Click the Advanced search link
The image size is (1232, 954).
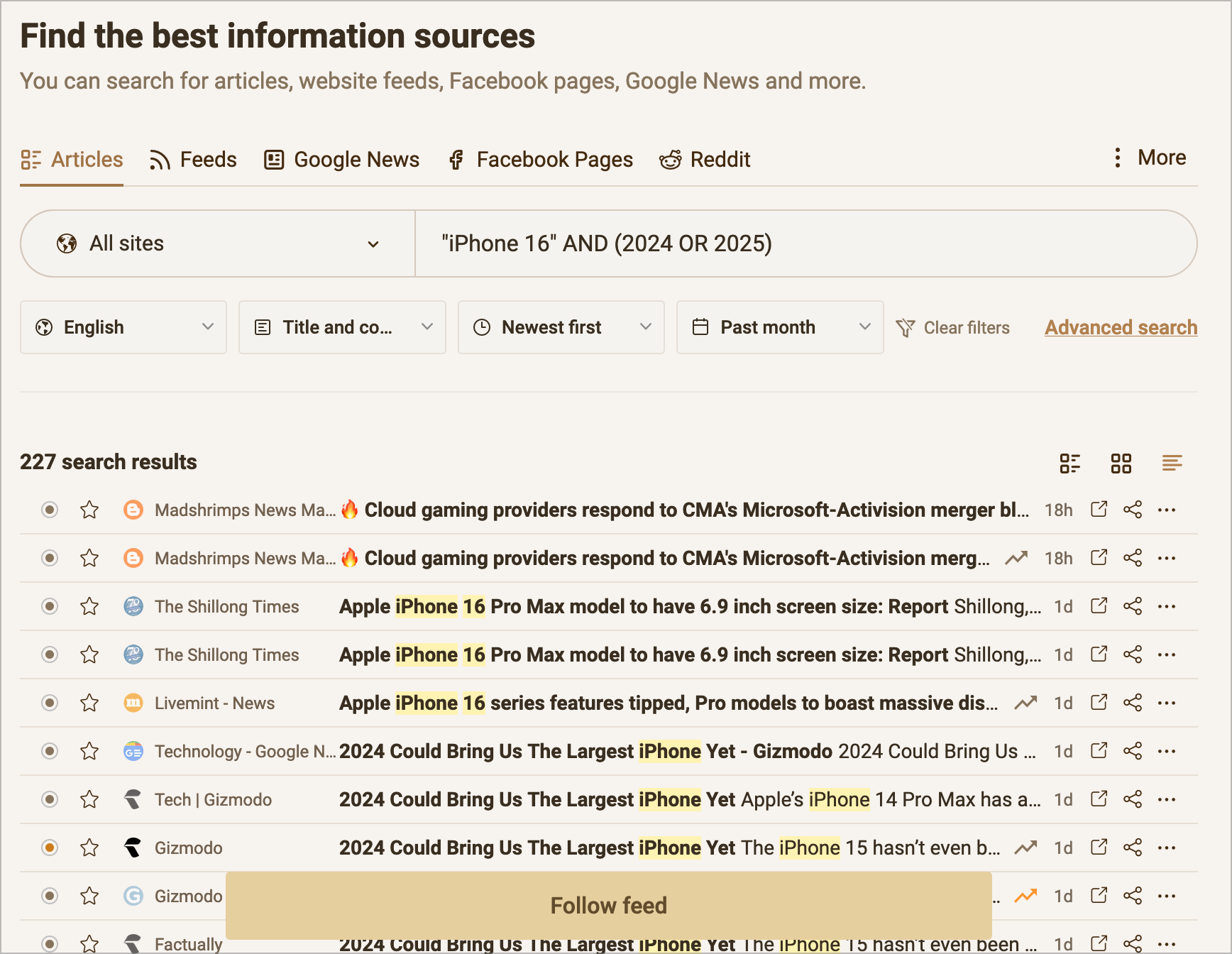(x=1121, y=327)
